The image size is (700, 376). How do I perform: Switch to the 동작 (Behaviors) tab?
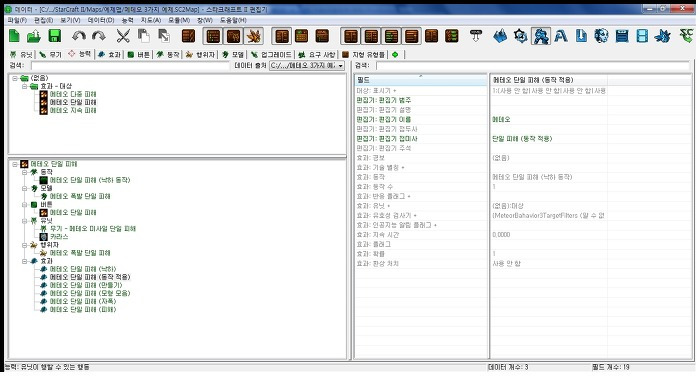(168, 54)
